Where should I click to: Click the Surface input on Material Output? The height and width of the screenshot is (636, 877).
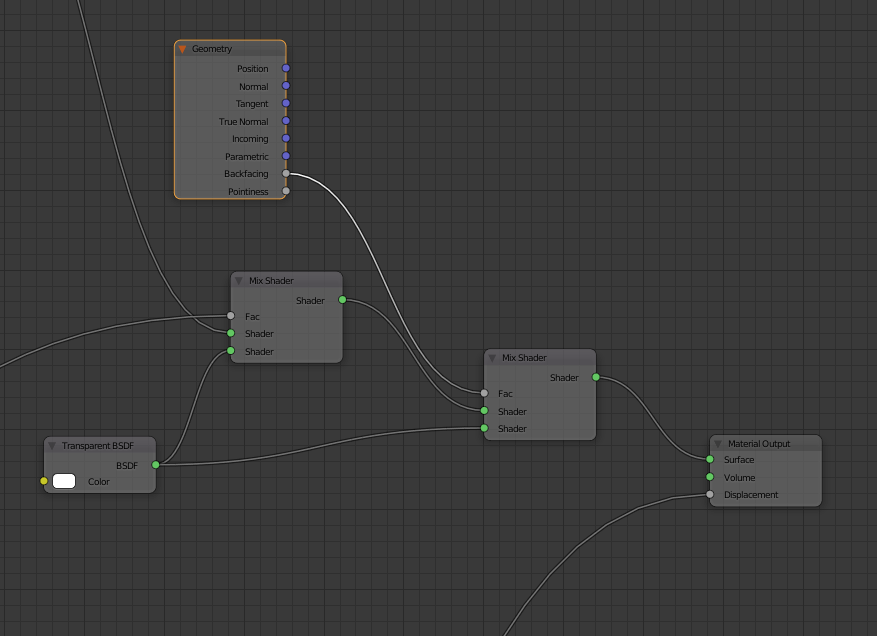[x=711, y=460]
